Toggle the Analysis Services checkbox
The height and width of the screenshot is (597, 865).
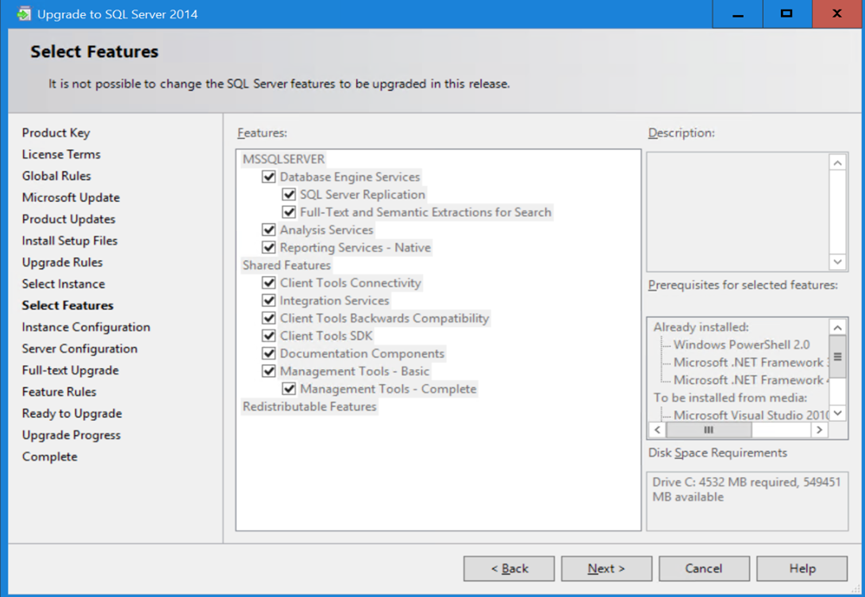[x=269, y=230]
